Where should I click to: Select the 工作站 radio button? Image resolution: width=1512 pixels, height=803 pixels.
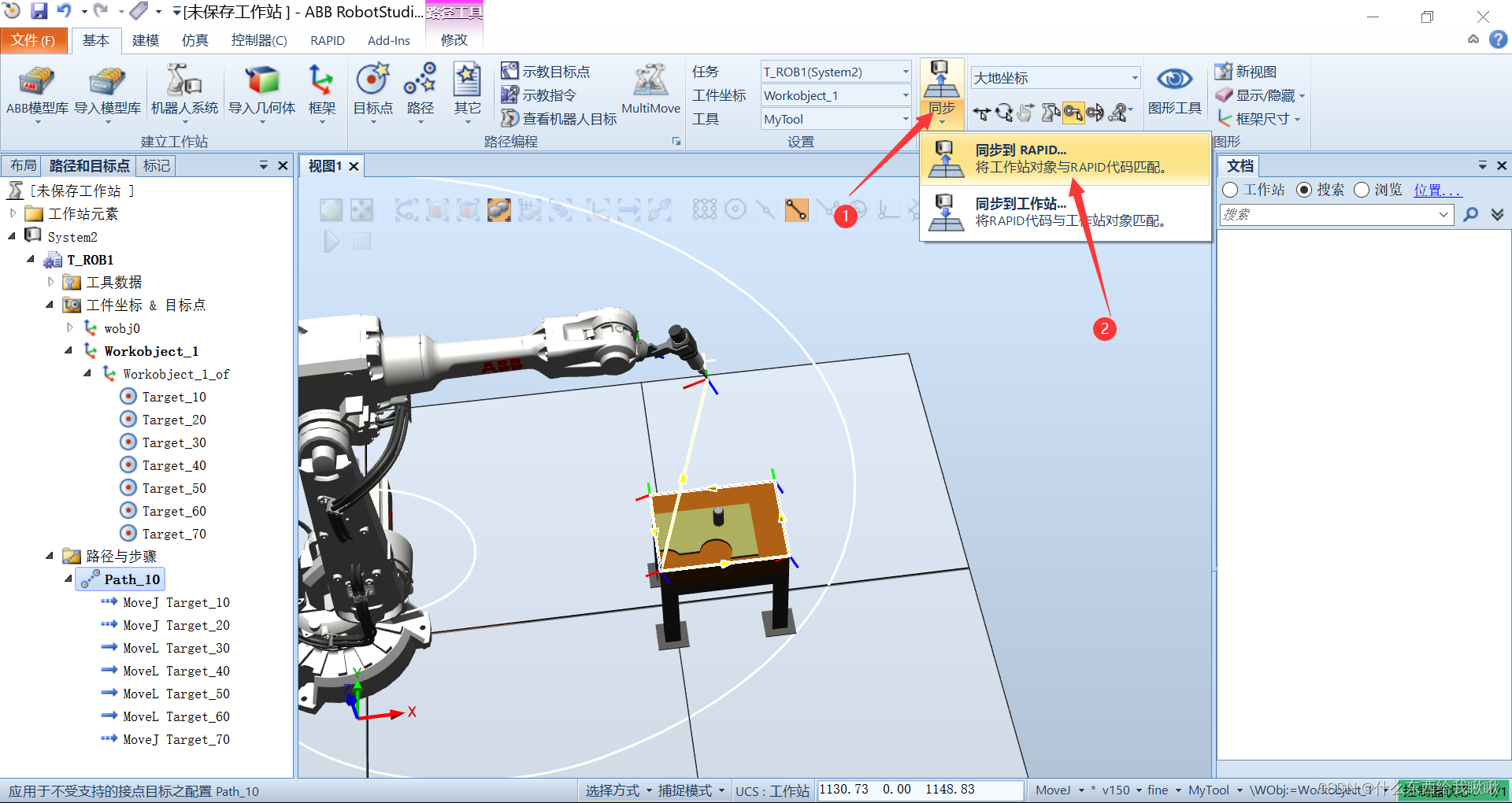1230,190
